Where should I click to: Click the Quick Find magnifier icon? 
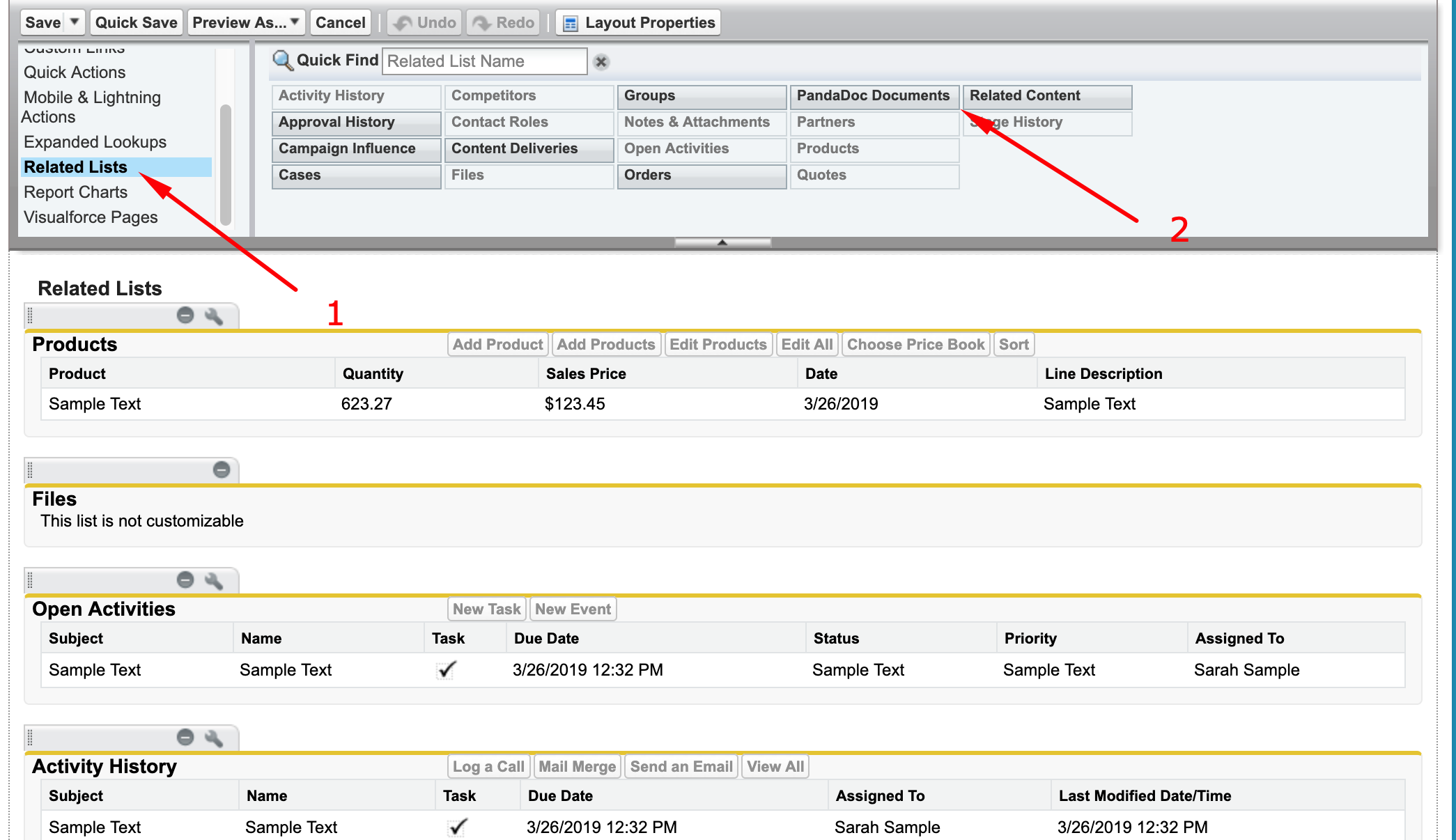[282, 61]
